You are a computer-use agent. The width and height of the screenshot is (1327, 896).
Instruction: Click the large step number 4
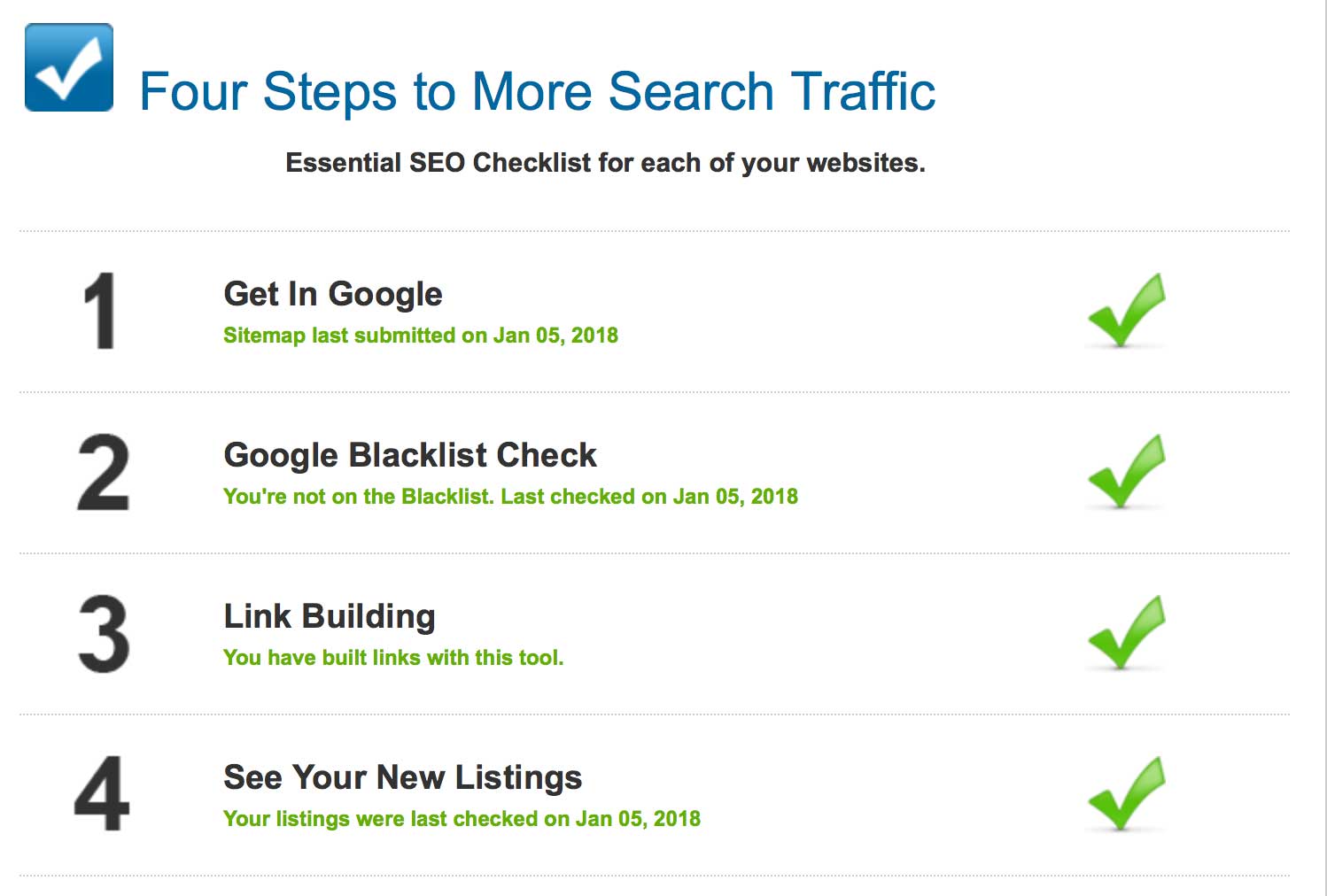pos(102,794)
